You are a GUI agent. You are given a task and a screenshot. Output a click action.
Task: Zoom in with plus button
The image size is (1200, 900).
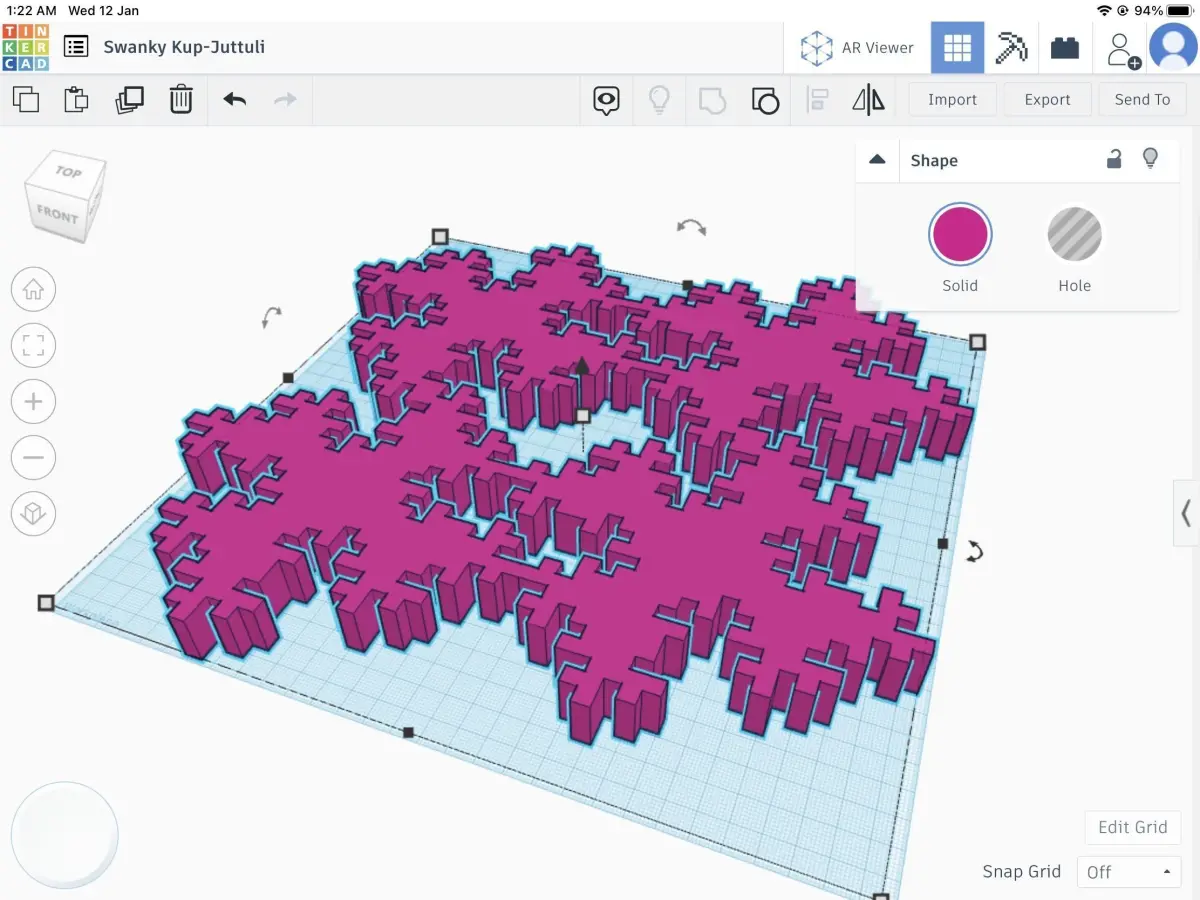pos(33,402)
